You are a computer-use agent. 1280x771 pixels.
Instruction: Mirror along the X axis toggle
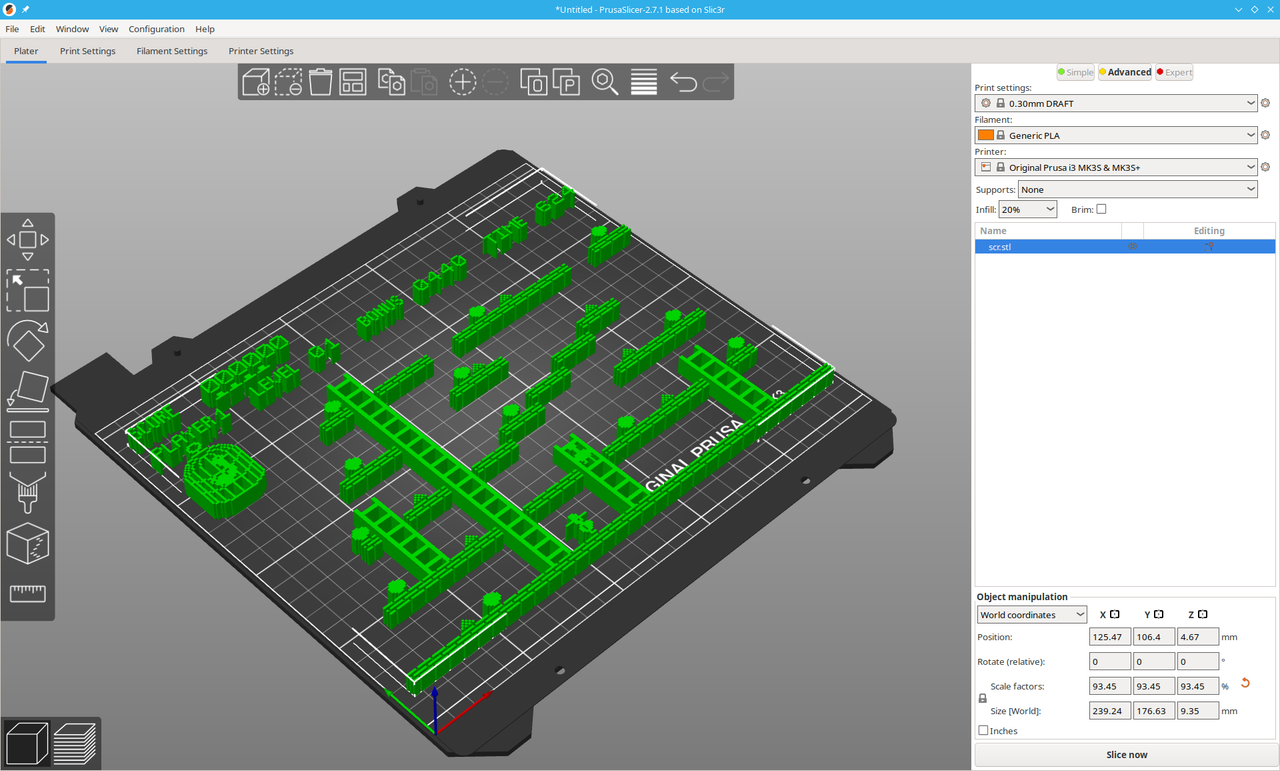pyautogui.click(x=1115, y=615)
